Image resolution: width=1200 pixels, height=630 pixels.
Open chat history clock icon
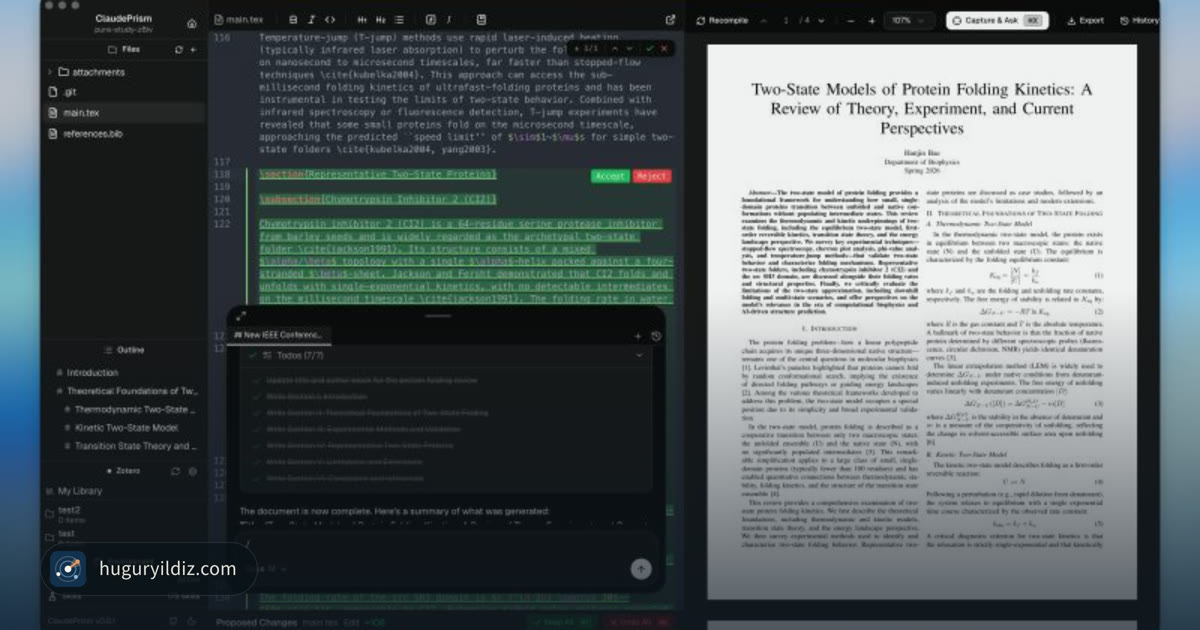coord(656,337)
